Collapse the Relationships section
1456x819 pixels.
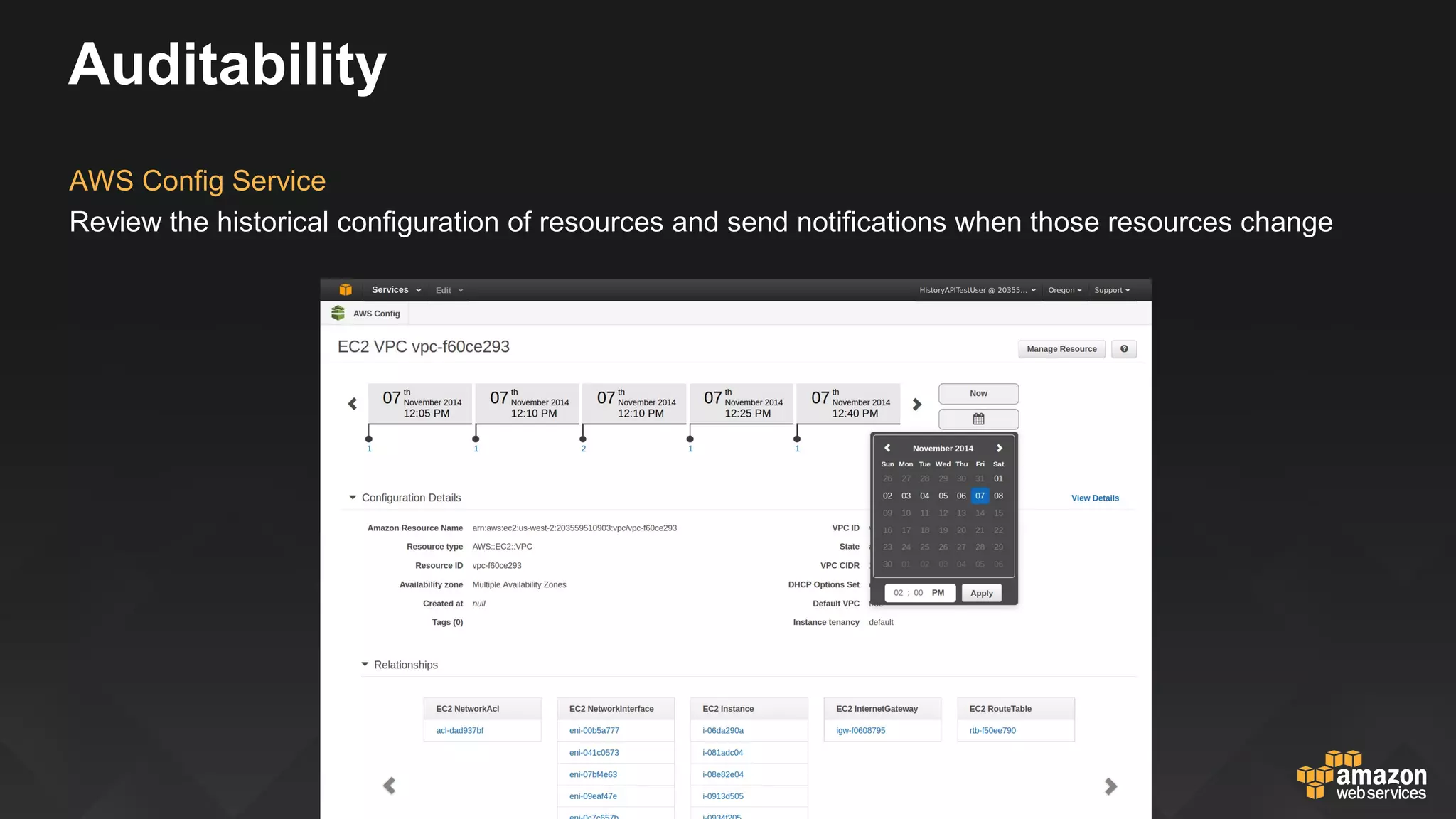click(365, 665)
